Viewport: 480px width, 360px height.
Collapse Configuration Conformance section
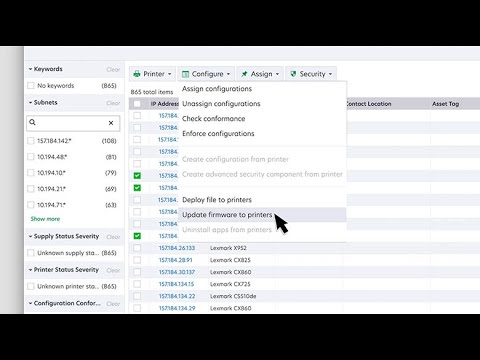[x=30, y=303]
